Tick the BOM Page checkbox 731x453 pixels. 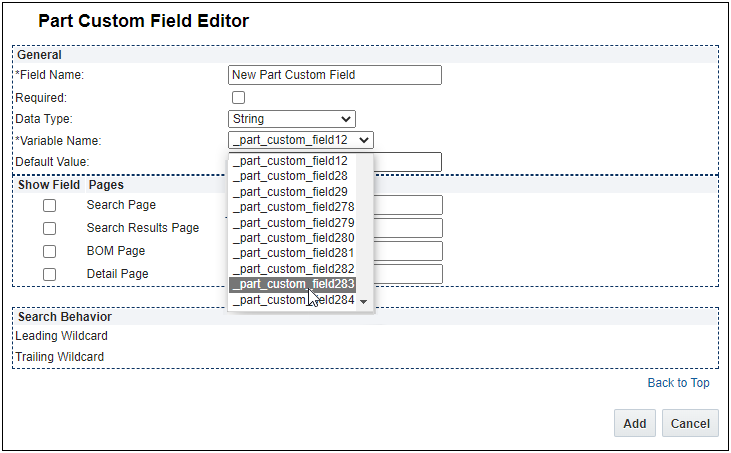[x=49, y=252]
